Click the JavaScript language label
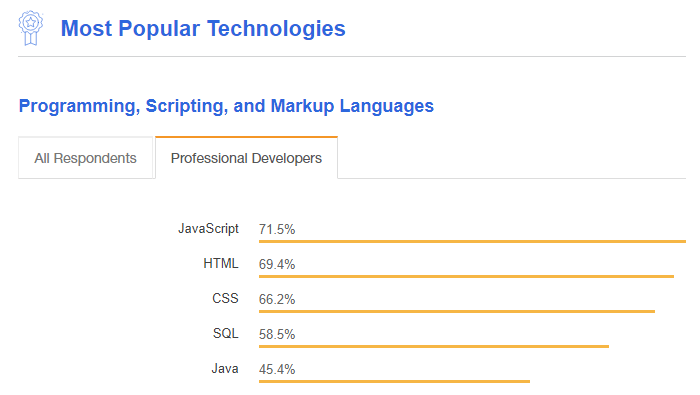This screenshot has height=395, width=700. tap(208, 229)
